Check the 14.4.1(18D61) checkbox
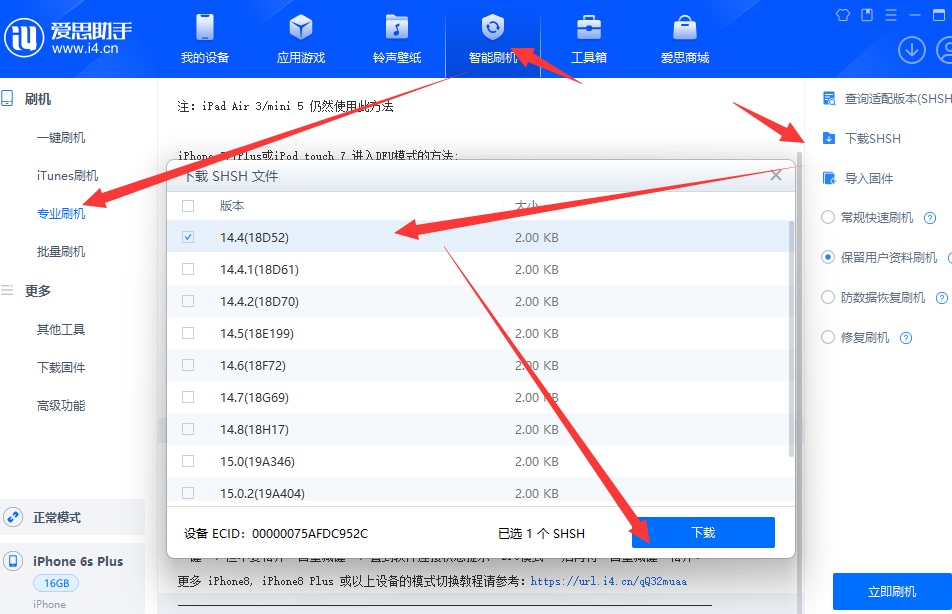This screenshot has height=614, width=952. pyautogui.click(x=188, y=269)
